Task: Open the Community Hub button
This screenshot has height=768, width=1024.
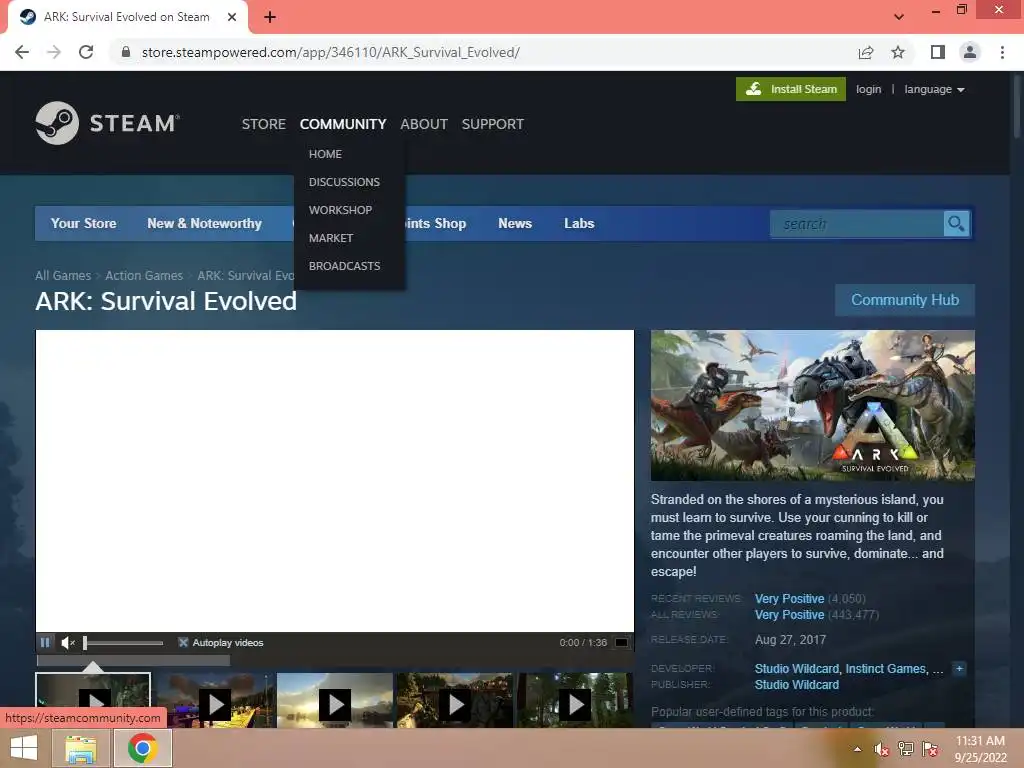Action: click(904, 300)
